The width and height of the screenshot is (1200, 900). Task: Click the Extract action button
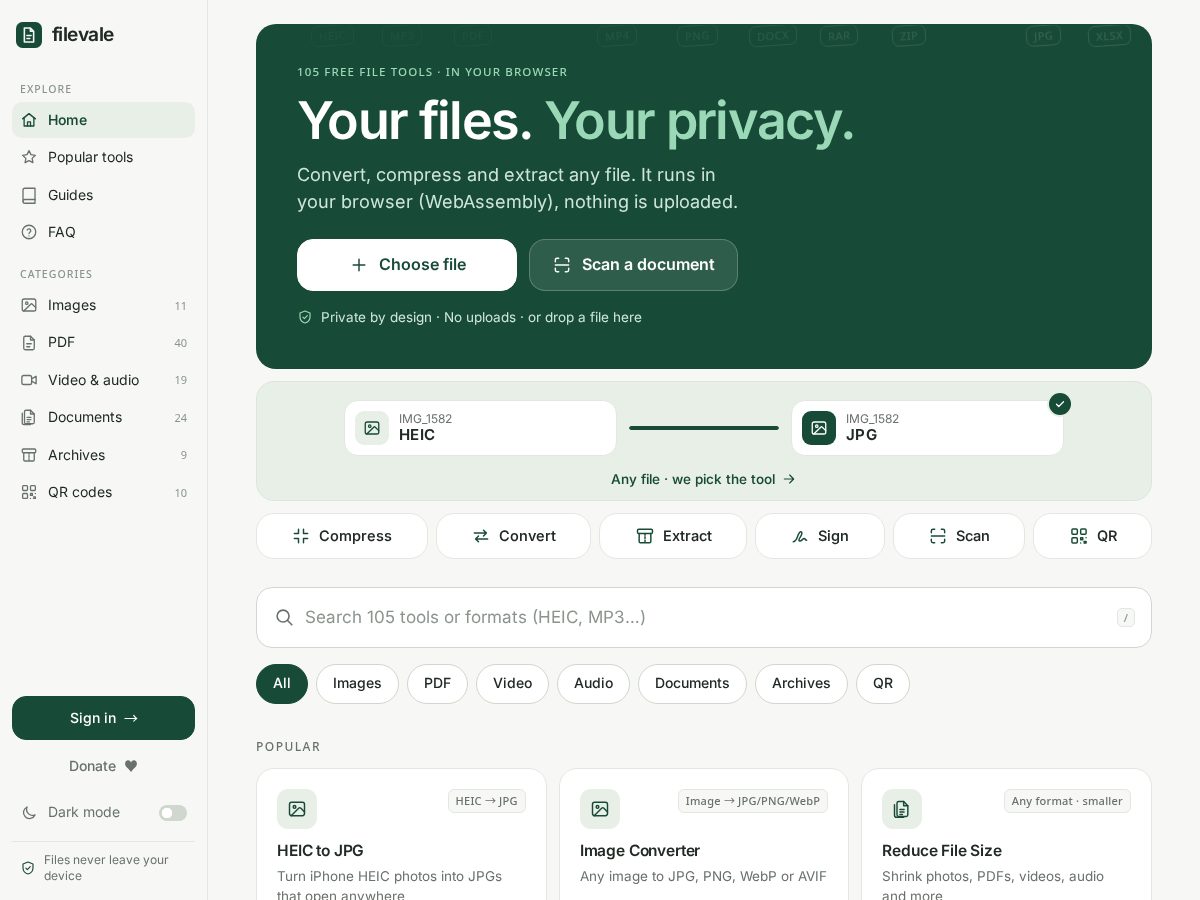673,536
